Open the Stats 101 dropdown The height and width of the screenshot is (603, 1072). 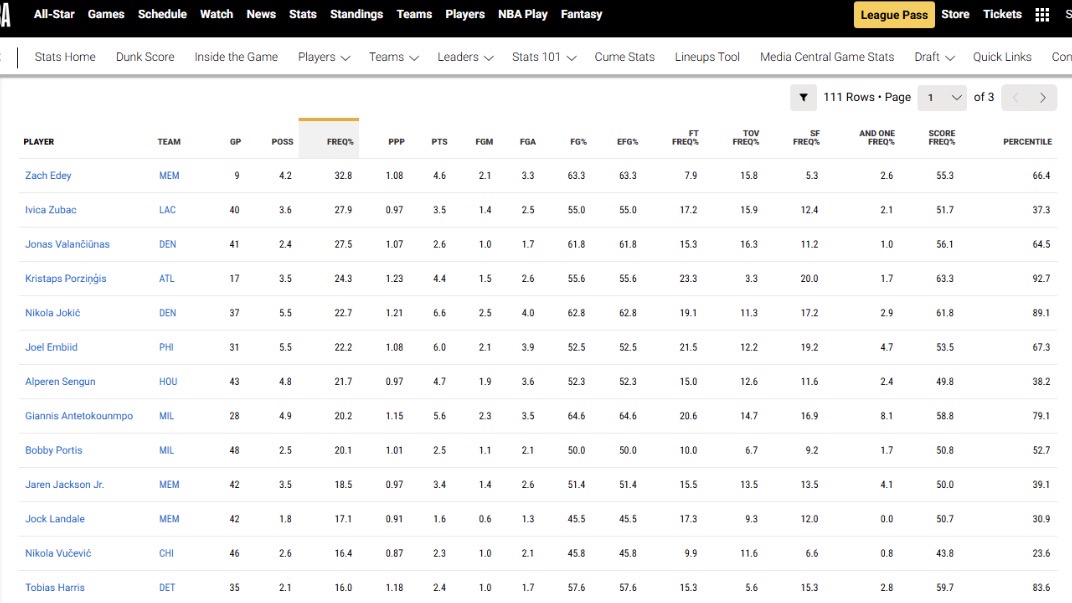point(544,57)
